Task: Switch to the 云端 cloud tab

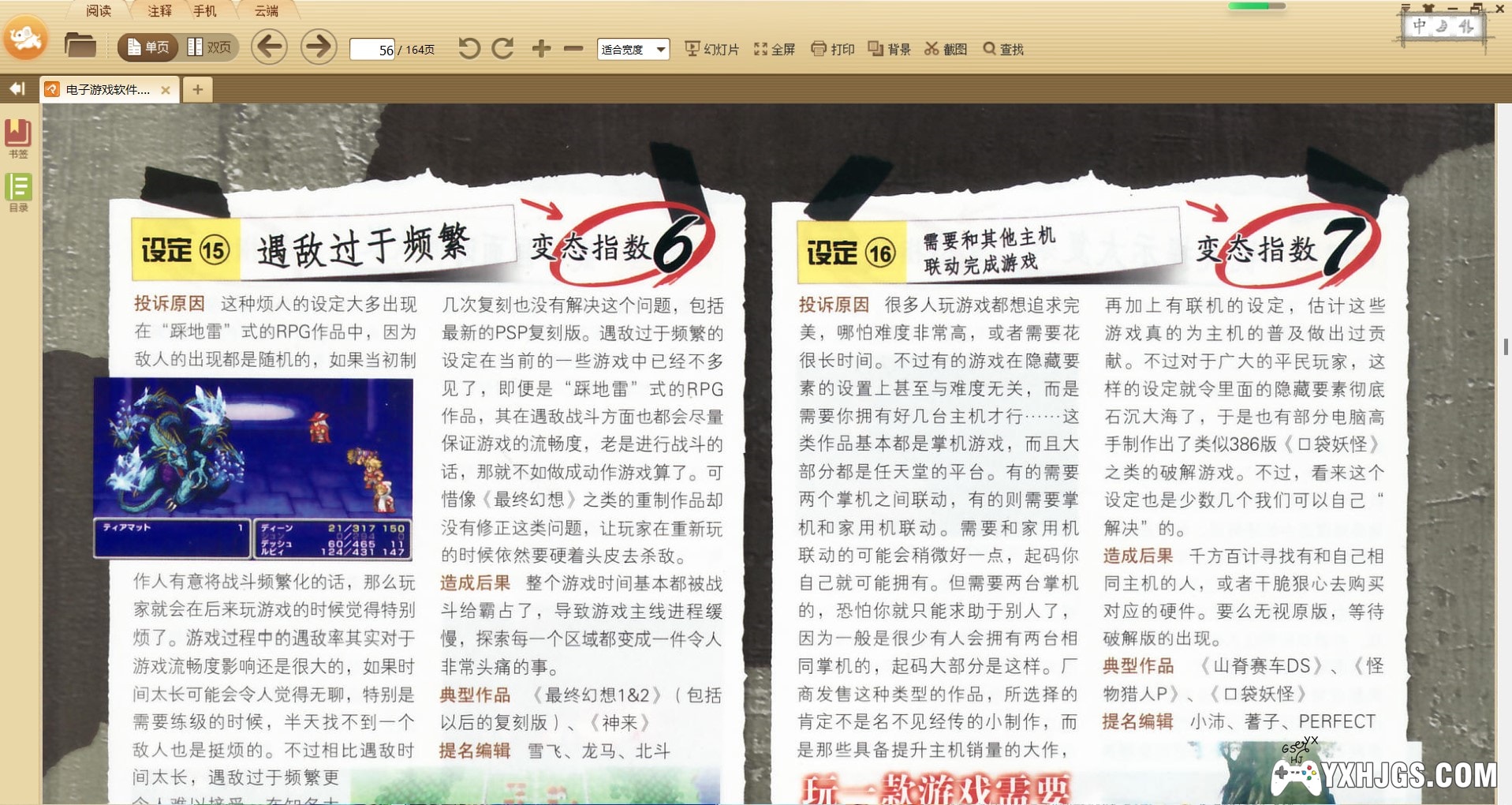Action: point(266,11)
